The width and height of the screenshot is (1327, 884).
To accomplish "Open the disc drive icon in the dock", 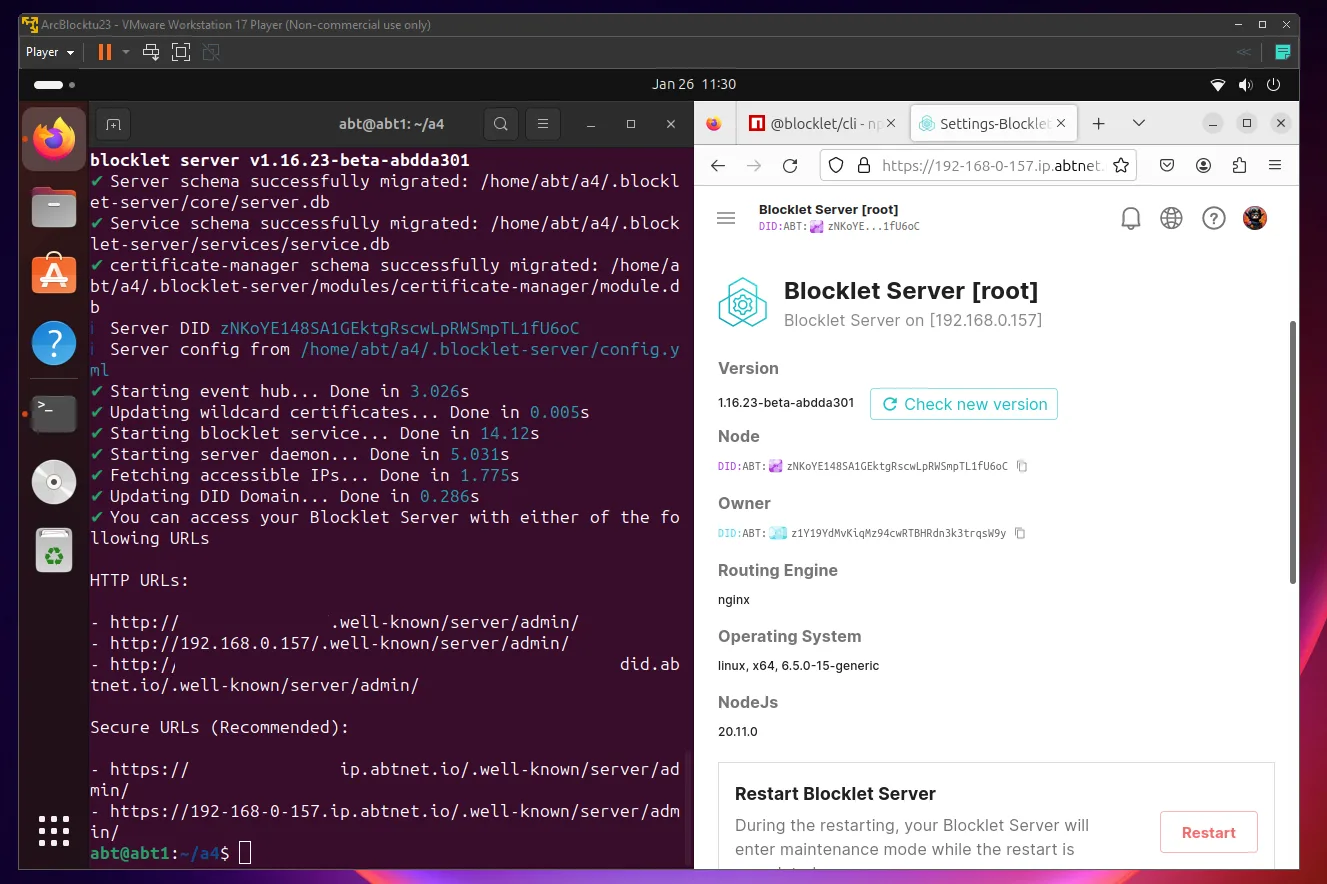I will tap(54, 481).
